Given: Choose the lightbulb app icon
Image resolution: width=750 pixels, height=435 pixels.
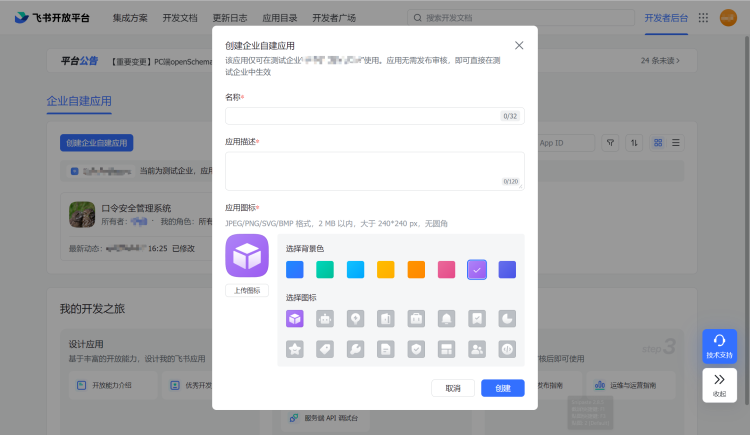Looking at the screenshot, I should point(355,319).
